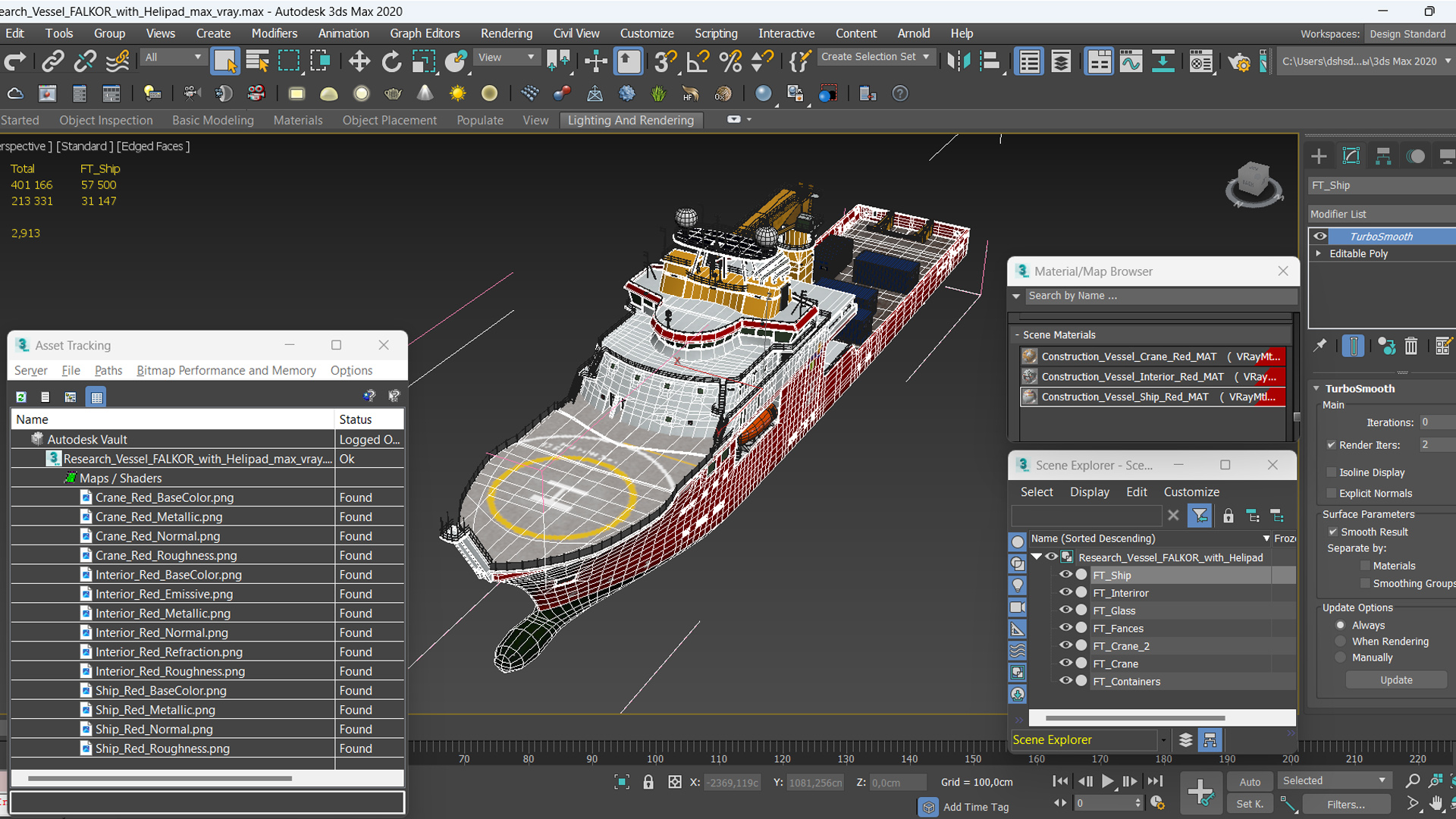Viewport: 1456px width, 819px height.
Task: Click the Auto key button
Action: [1250, 782]
